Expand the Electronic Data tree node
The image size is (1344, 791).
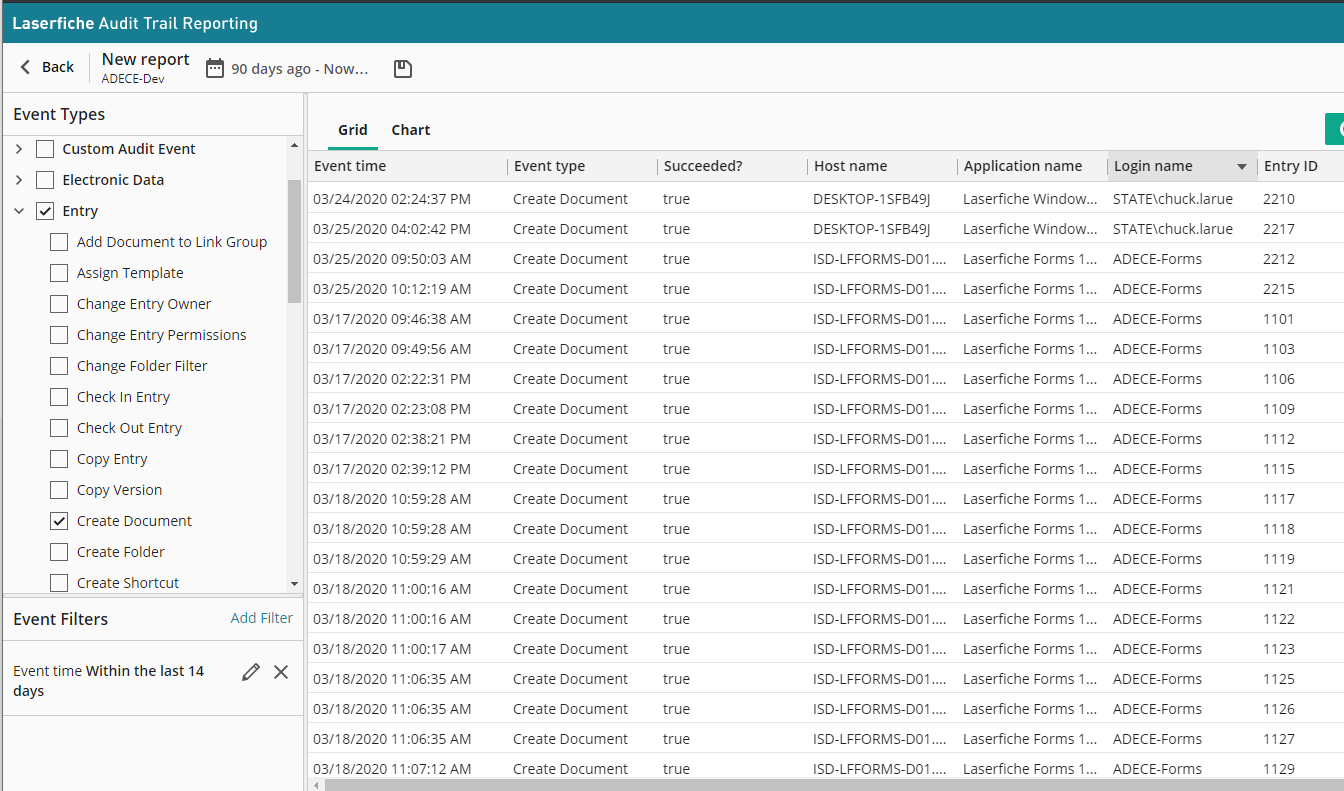tap(19, 180)
